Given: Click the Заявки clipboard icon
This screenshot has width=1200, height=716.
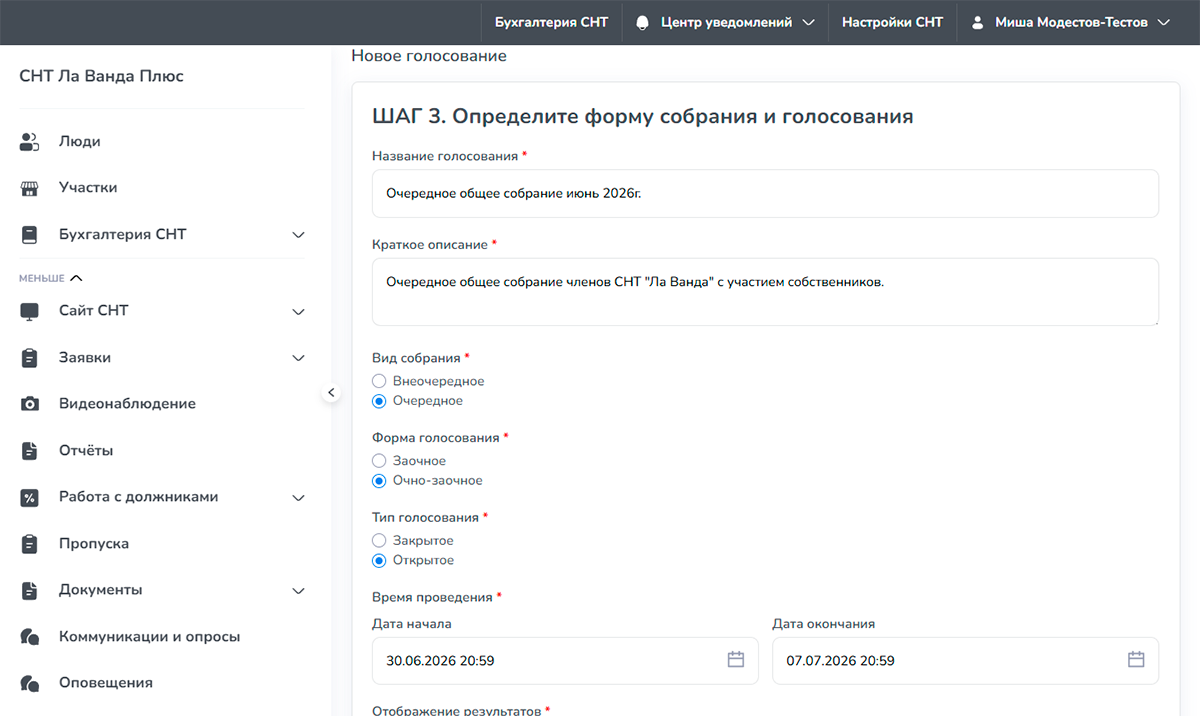Looking at the screenshot, I should pos(30,358).
